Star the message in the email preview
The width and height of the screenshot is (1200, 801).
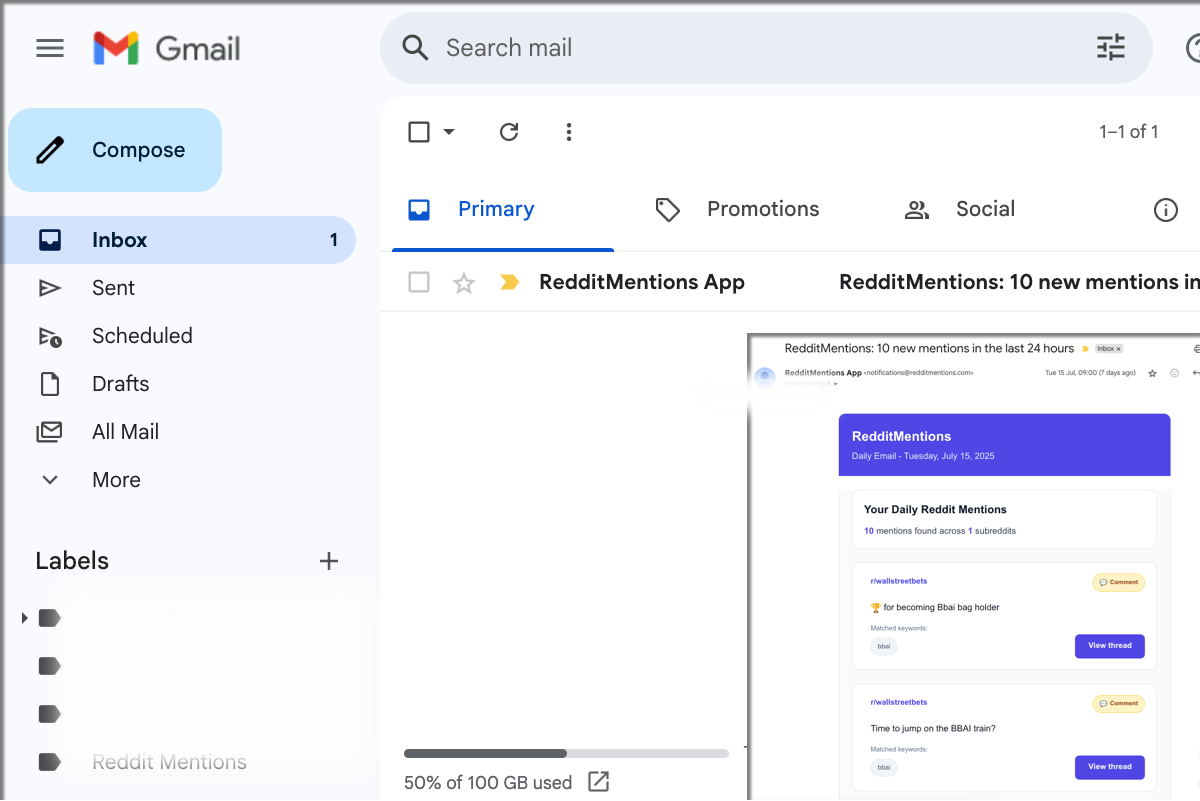click(1152, 373)
